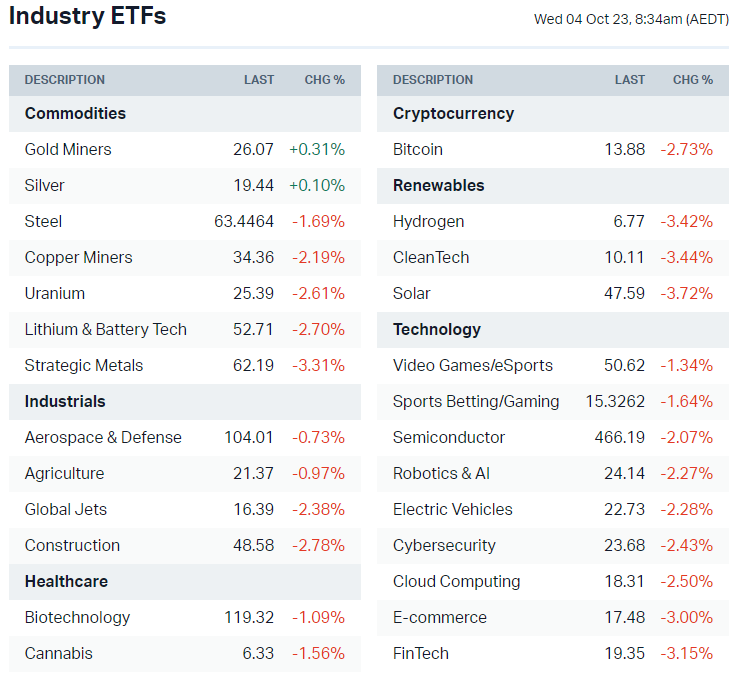Image resolution: width=738 pixels, height=677 pixels.
Task: Open Lithium & Battery Tech ETF
Action: [106, 329]
